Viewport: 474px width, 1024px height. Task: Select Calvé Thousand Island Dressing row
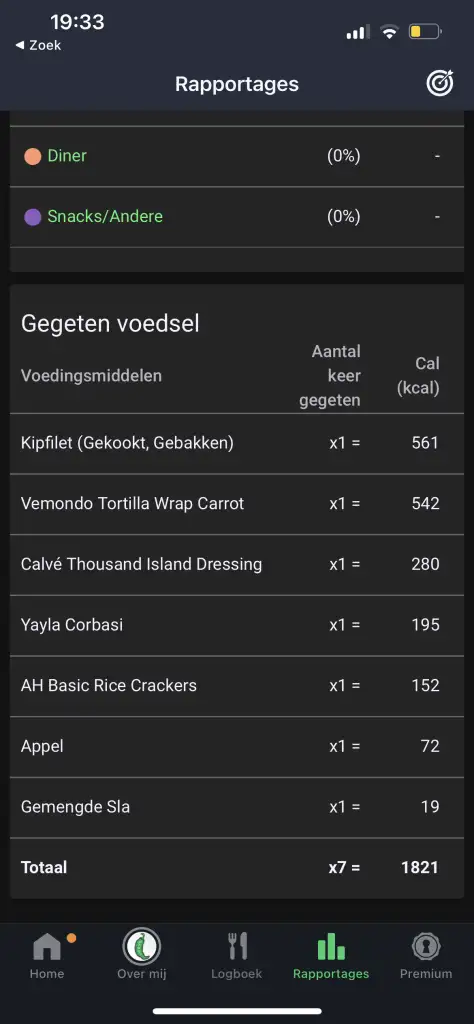coord(237,565)
